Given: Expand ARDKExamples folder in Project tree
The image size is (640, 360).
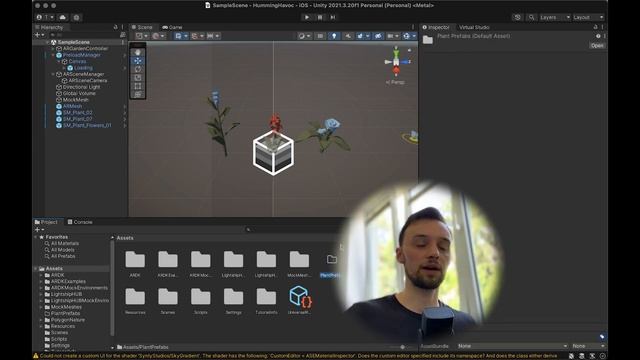Looking at the screenshot, I should point(41,282).
